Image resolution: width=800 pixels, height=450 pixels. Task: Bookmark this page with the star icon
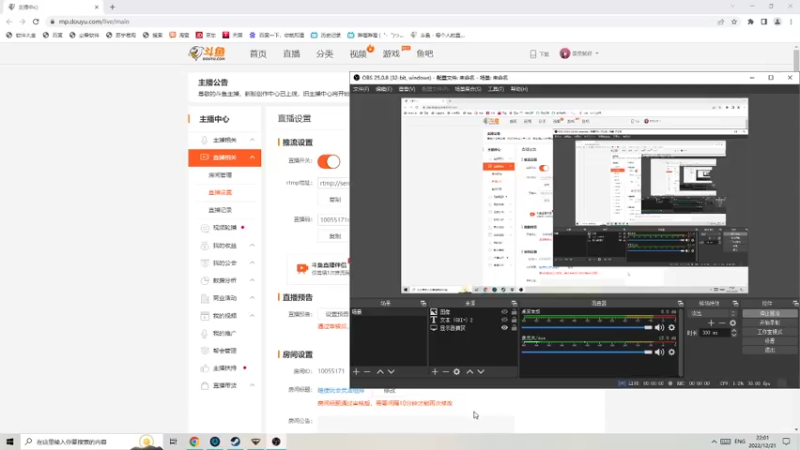[734, 21]
